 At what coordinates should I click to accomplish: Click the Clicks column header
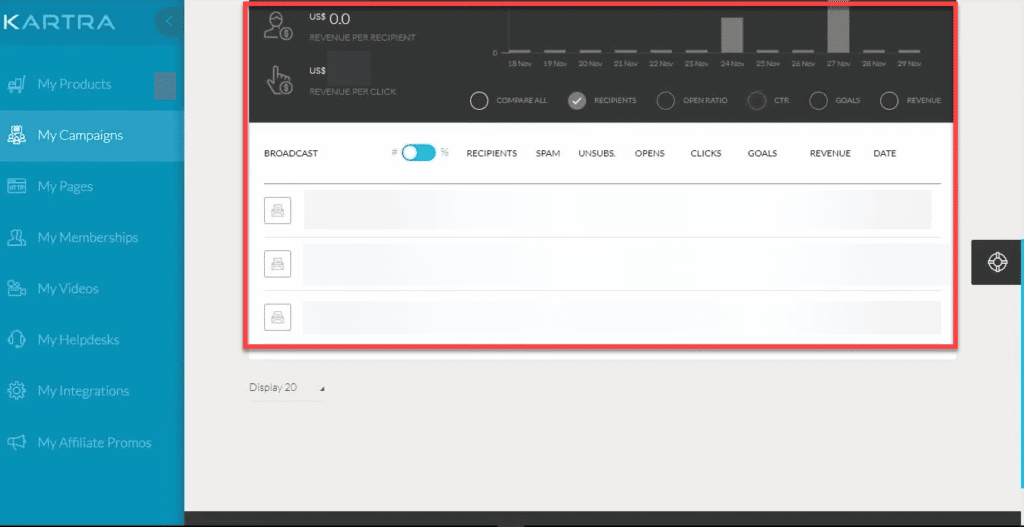tap(706, 153)
